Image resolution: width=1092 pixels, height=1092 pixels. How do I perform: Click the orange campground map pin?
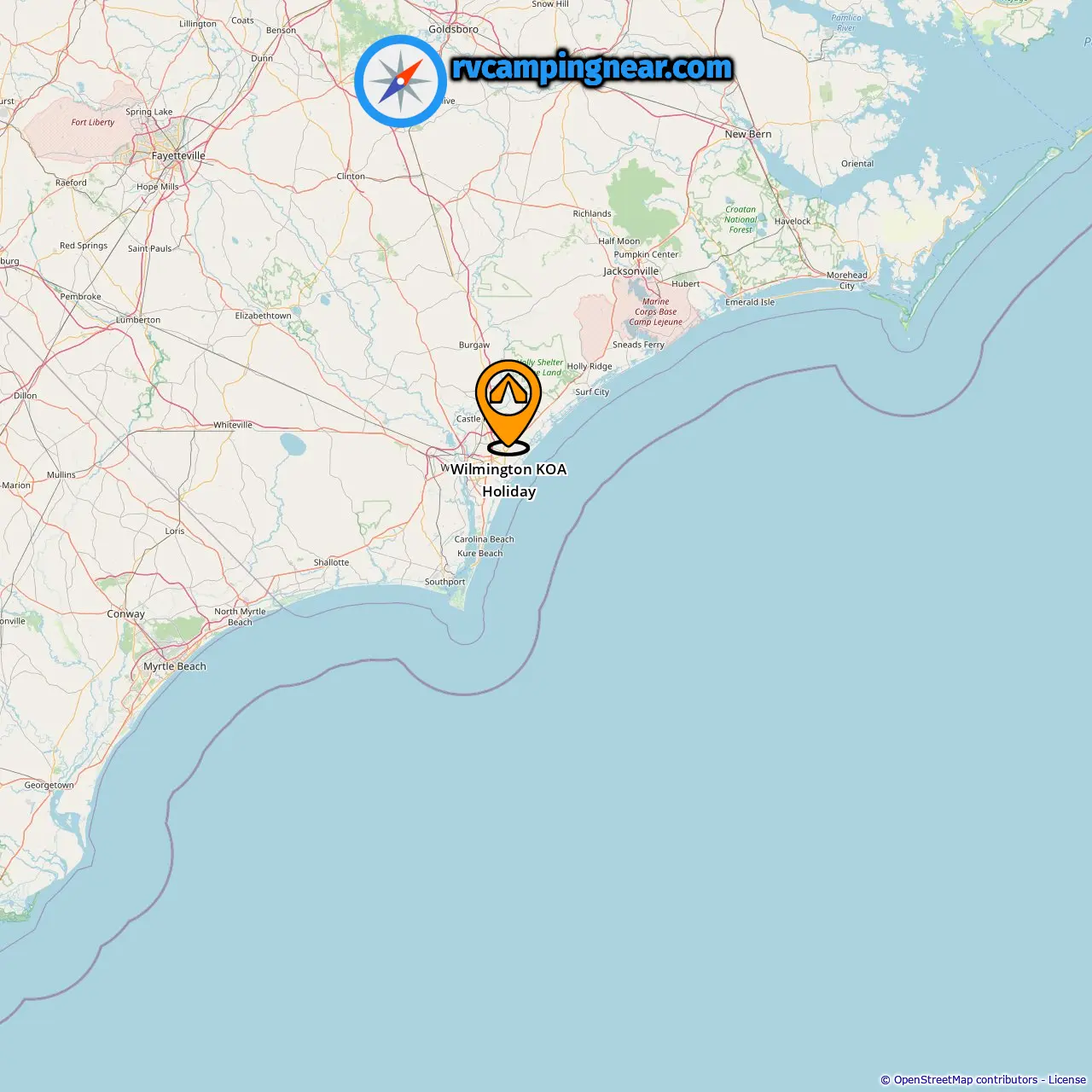click(x=508, y=406)
